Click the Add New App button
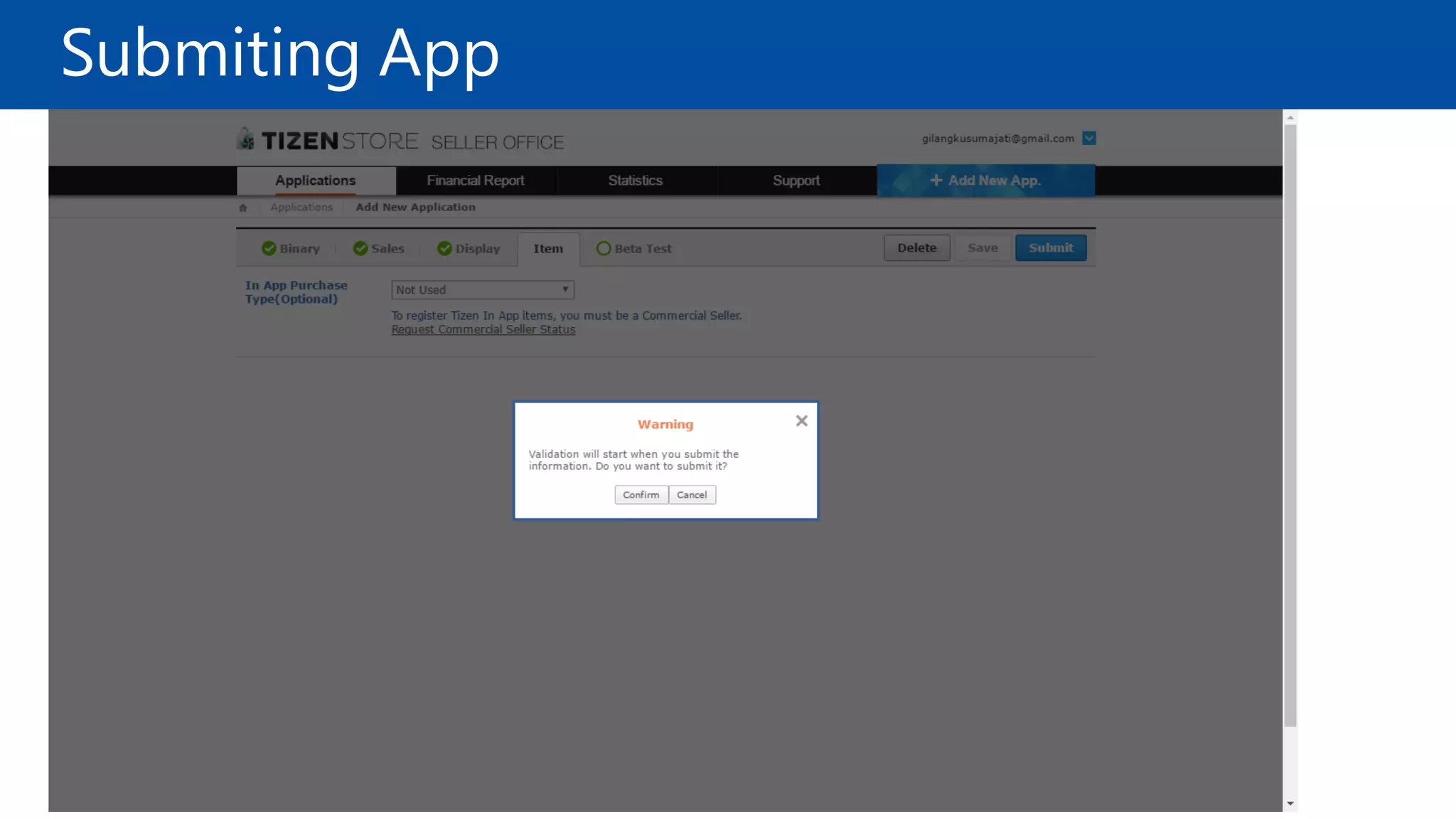The image size is (1456, 819). pyautogui.click(x=986, y=181)
